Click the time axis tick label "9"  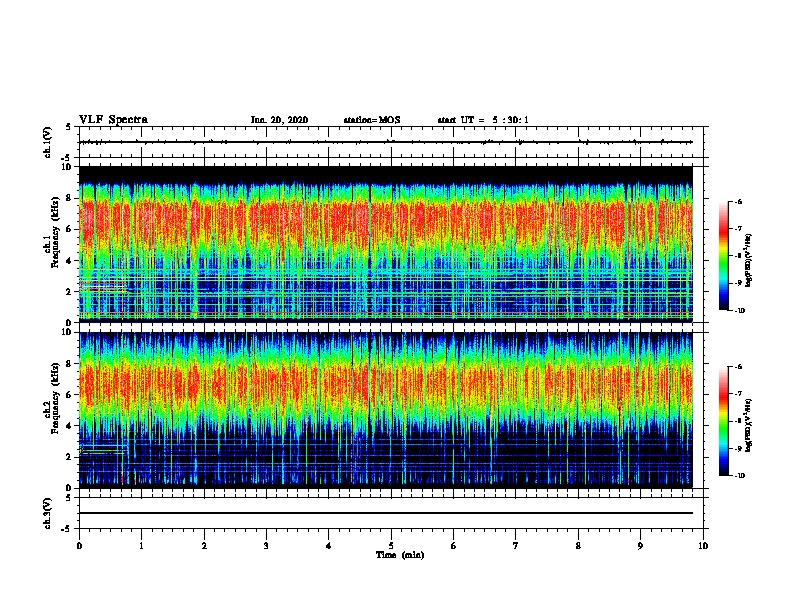pos(640,545)
